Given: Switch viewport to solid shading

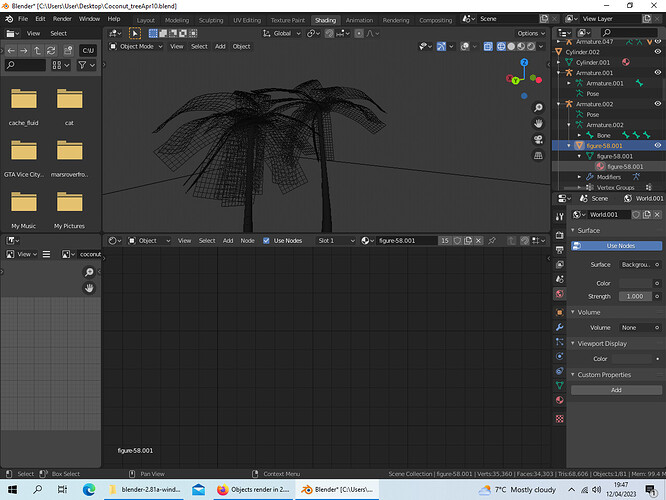Looking at the screenshot, I should click(x=511, y=46).
